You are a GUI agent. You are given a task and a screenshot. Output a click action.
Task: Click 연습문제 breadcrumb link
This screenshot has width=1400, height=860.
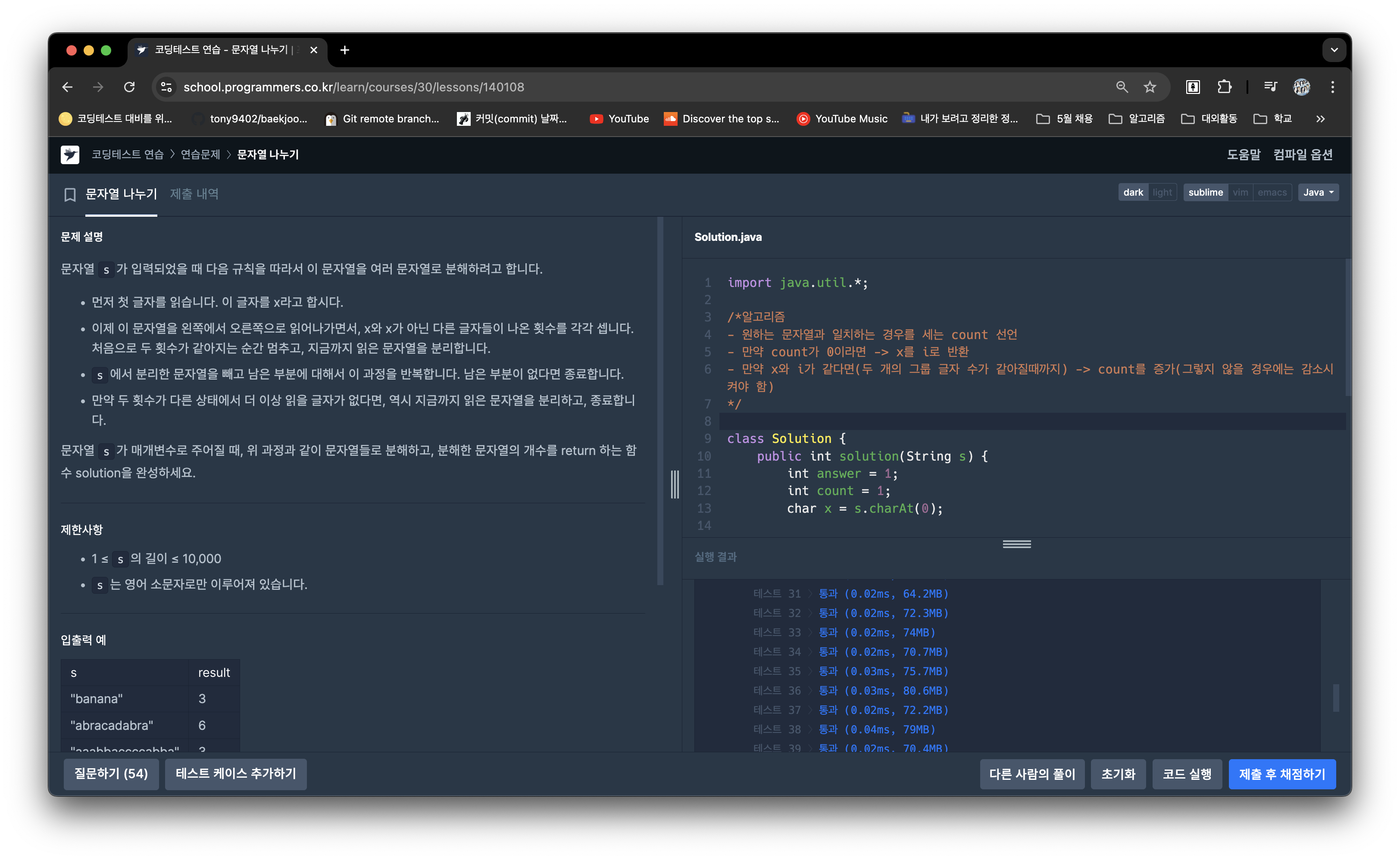200,155
